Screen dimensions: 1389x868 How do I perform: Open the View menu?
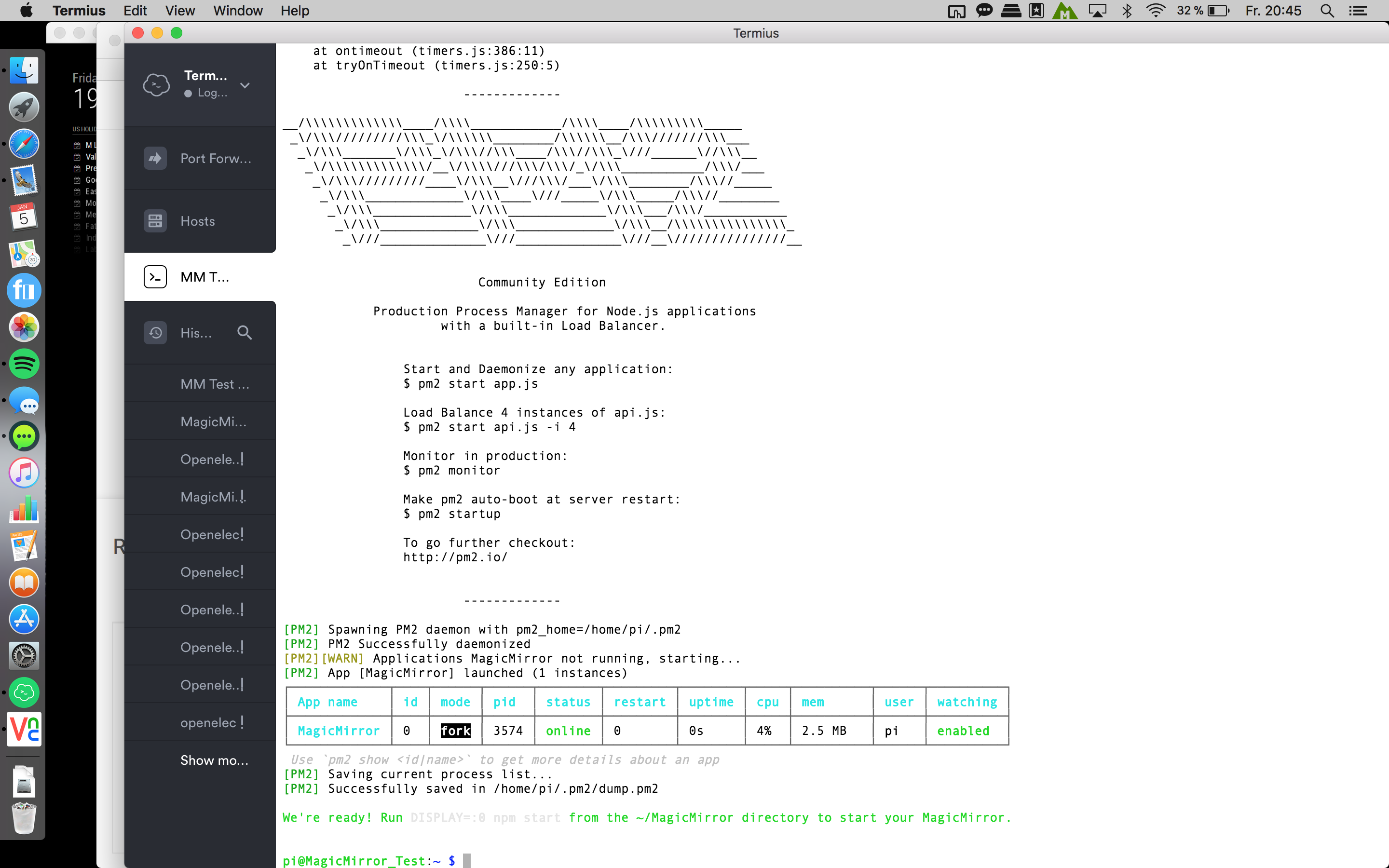tap(179, 11)
